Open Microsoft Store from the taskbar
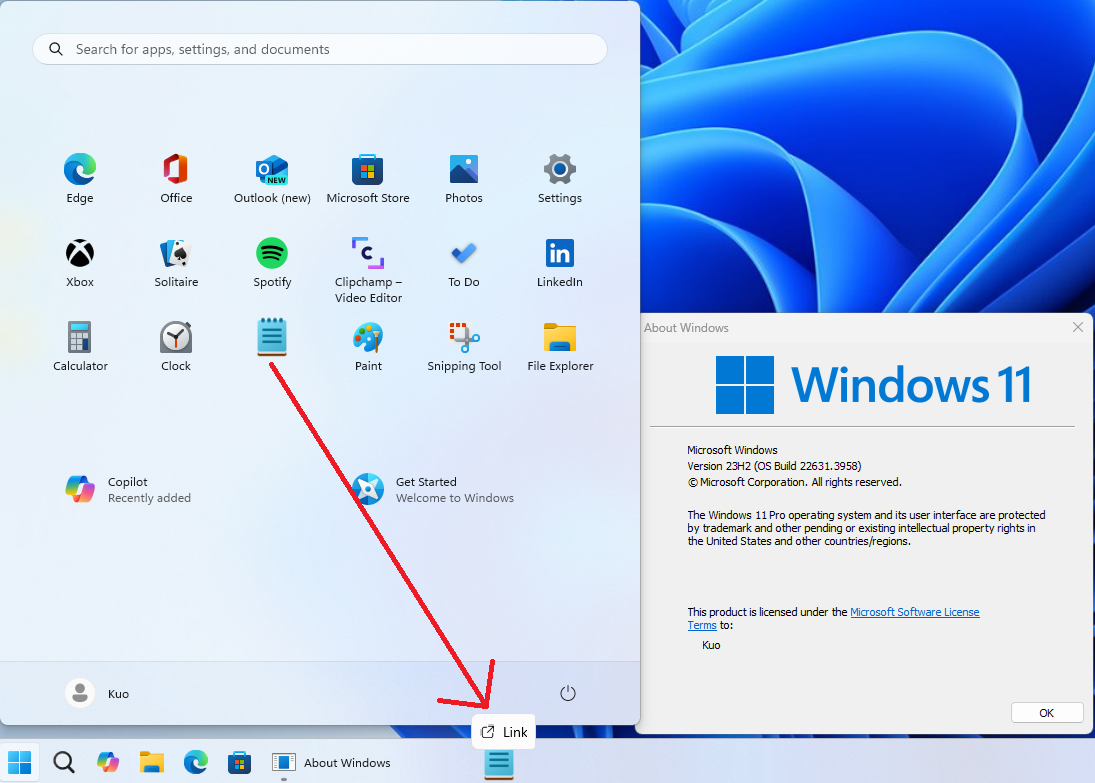1095x783 pixels. click(240, 762)
